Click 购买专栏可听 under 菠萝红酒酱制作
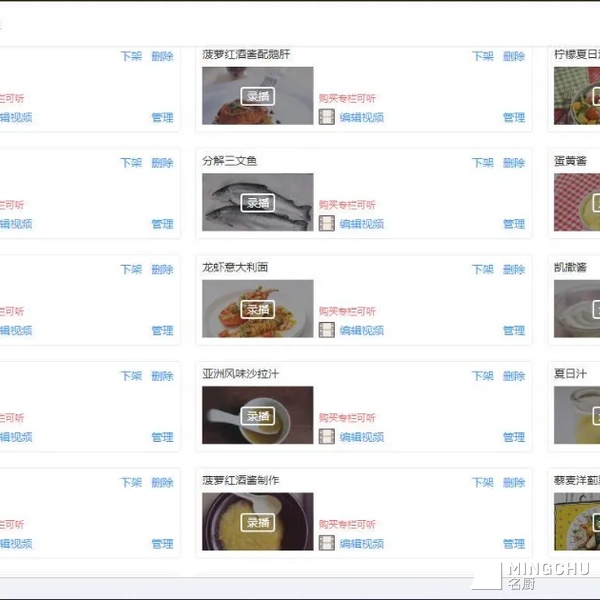Viewport: 600px width, 600px height. [x=347, y=524]
